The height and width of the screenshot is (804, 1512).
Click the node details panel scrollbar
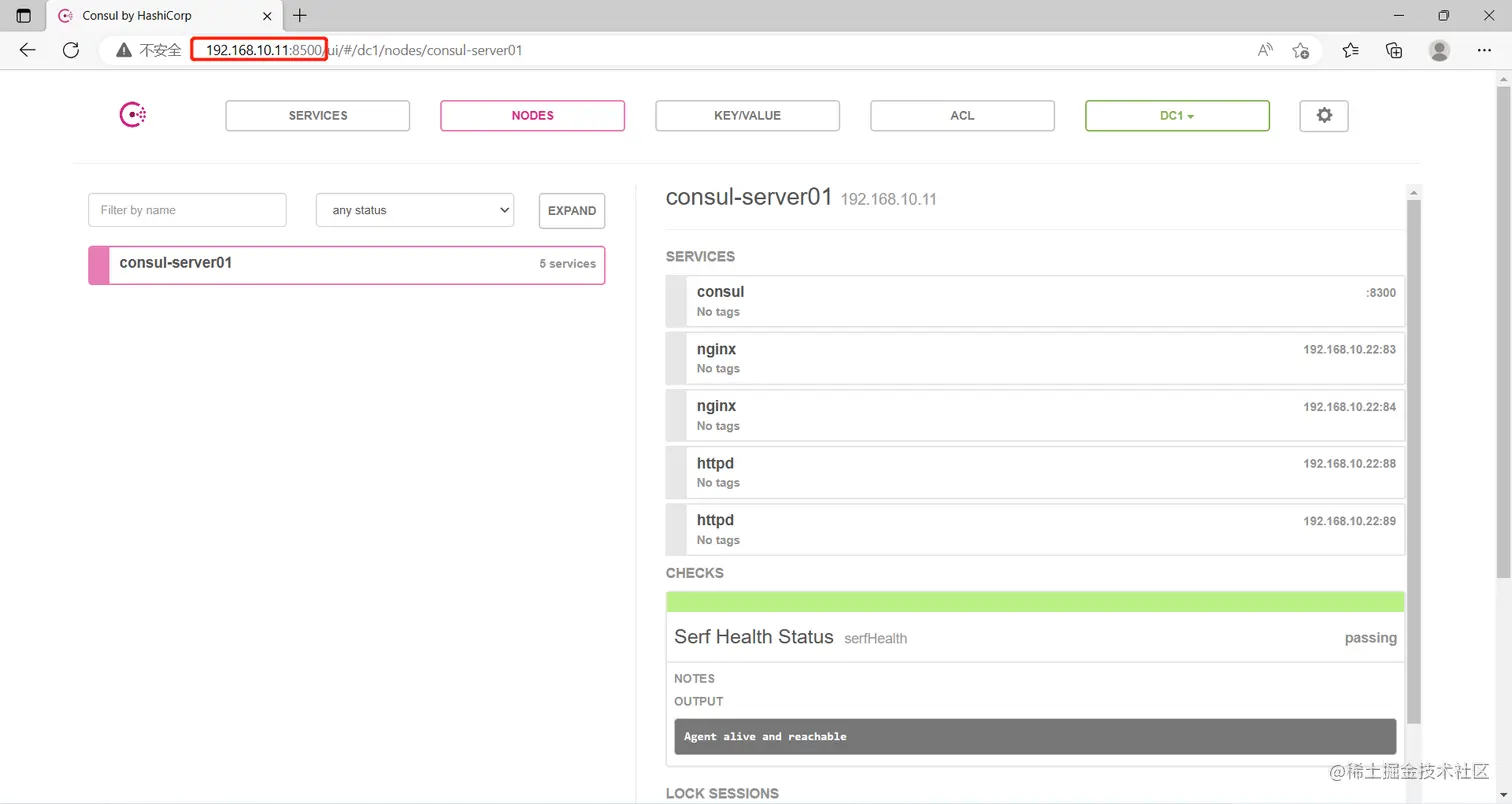pyautogui.click(x=1413, y=460)
